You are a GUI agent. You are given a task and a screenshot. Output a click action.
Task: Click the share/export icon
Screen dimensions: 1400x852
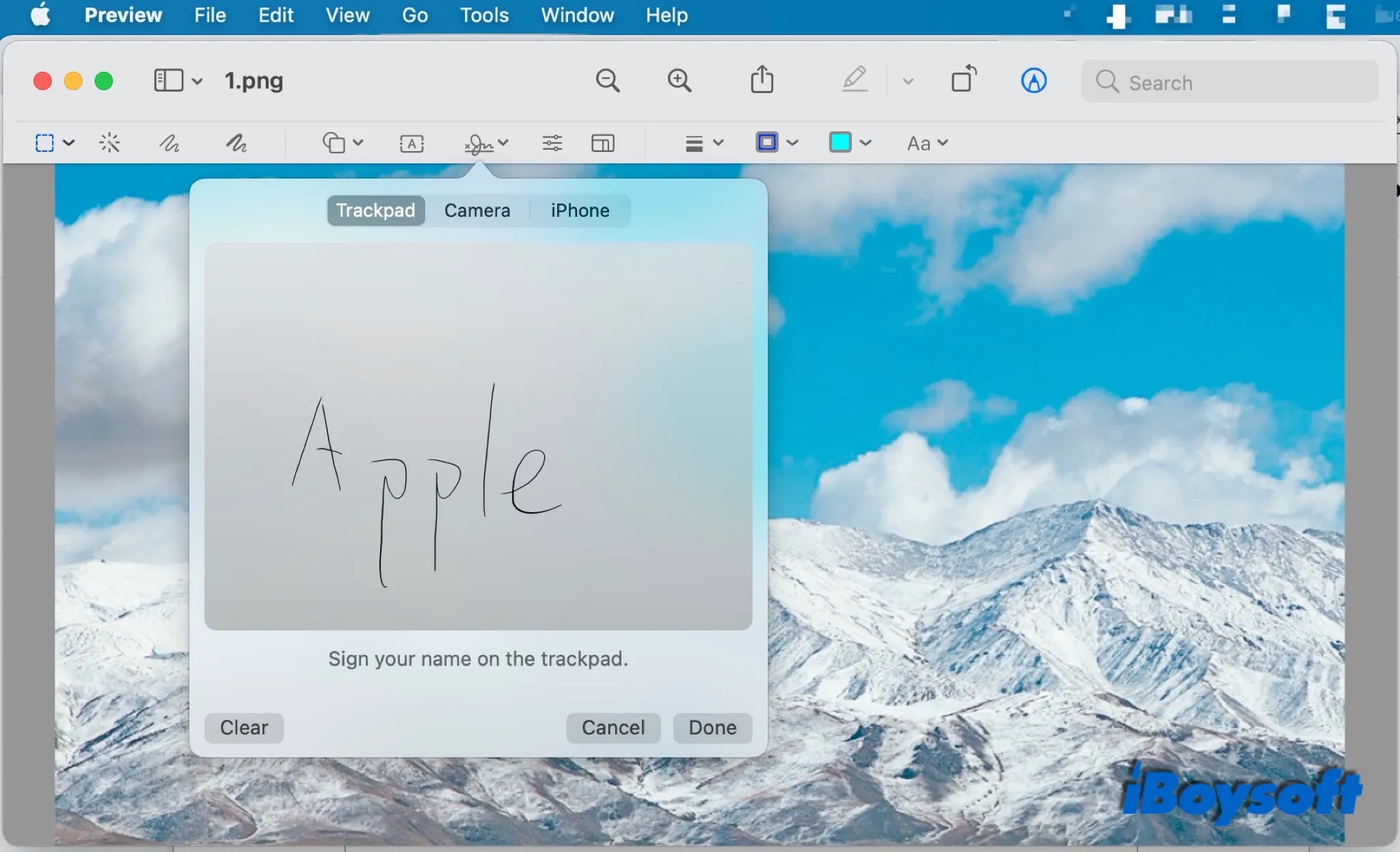pos(762,82)
